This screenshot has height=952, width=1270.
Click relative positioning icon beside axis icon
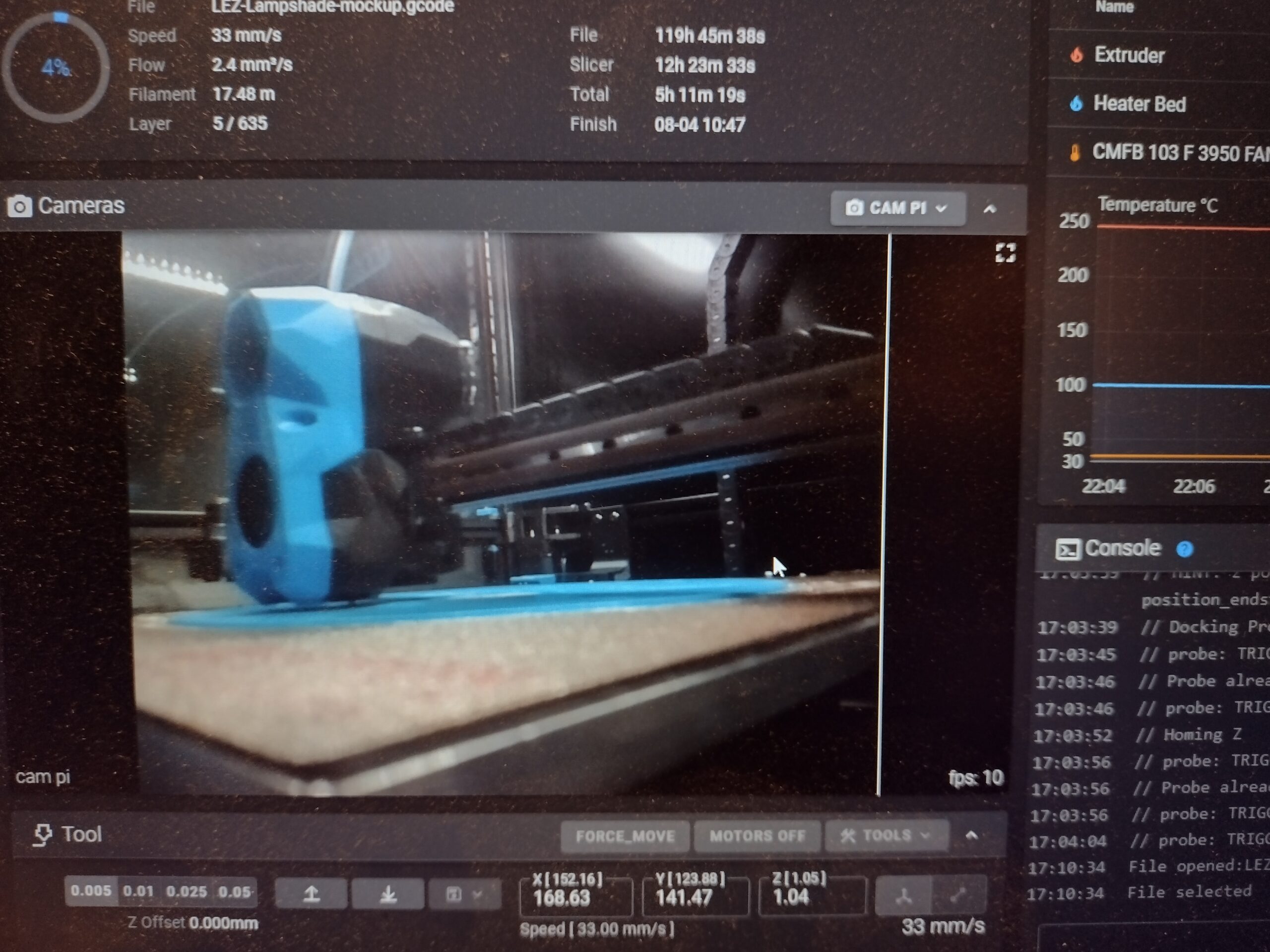[x=957, y=896]
